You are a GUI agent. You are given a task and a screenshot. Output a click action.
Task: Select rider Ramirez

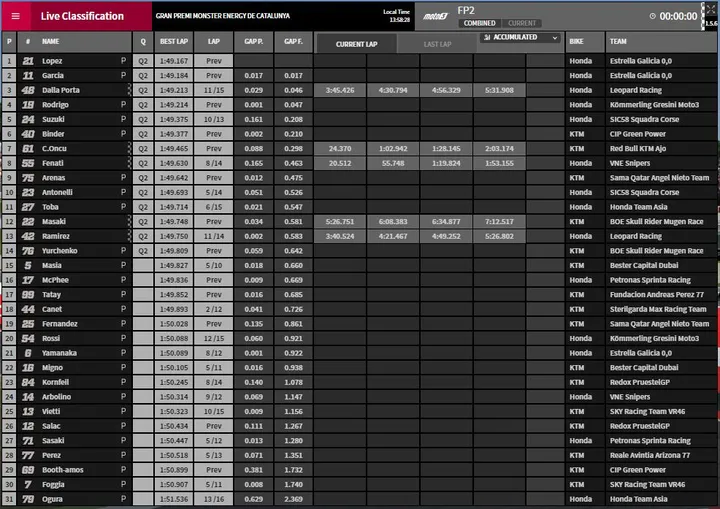56,236
